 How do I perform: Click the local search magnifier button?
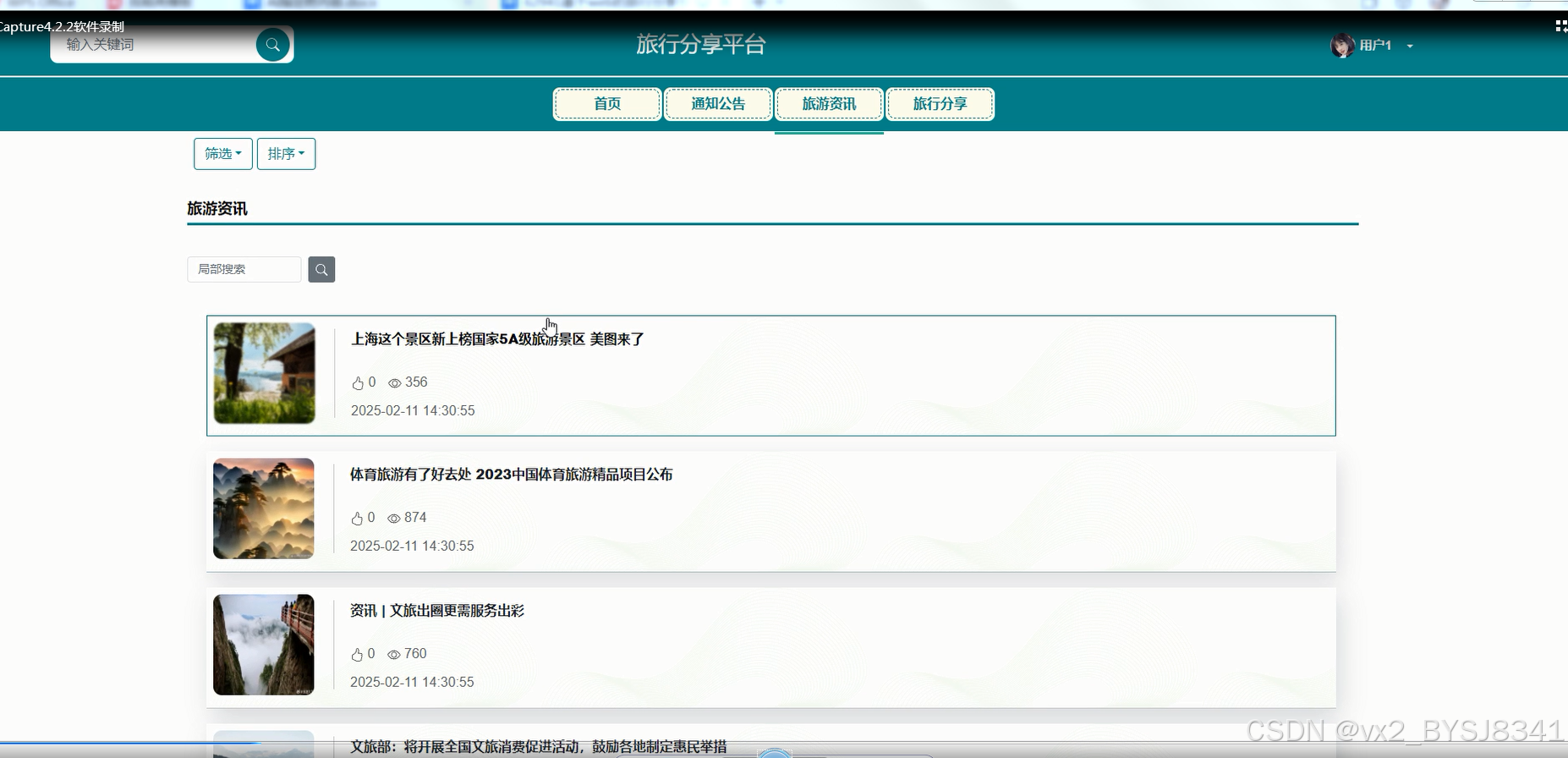tap(321, 269)
